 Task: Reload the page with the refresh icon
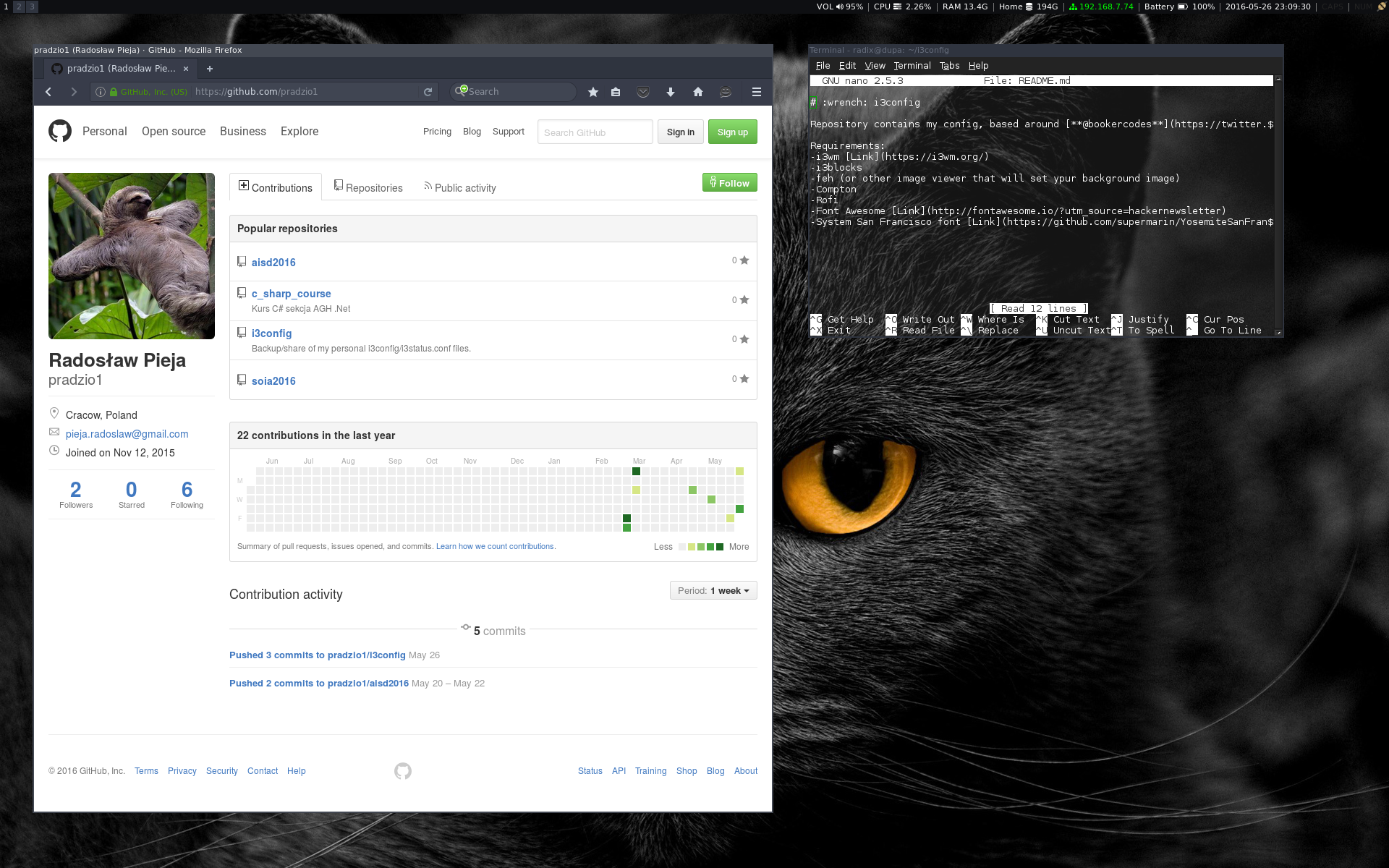click(x=428, y=92)
